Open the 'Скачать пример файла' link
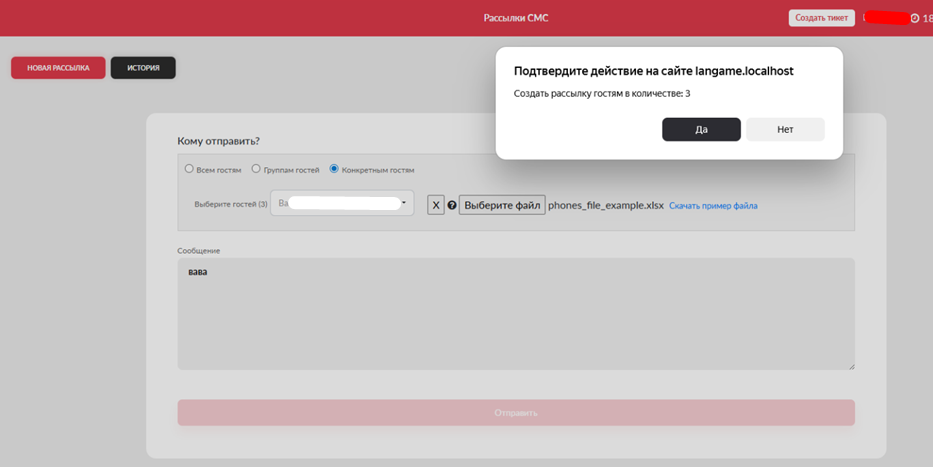This screenshot has width=933, height=467. point(713,206)
